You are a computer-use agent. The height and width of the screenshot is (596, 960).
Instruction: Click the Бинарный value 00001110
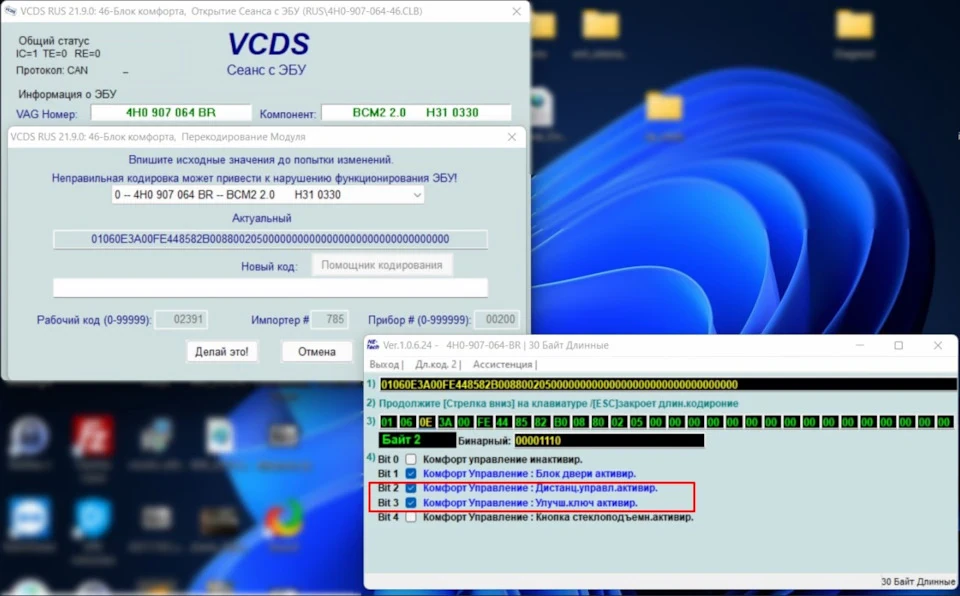(x=609, y=440)
